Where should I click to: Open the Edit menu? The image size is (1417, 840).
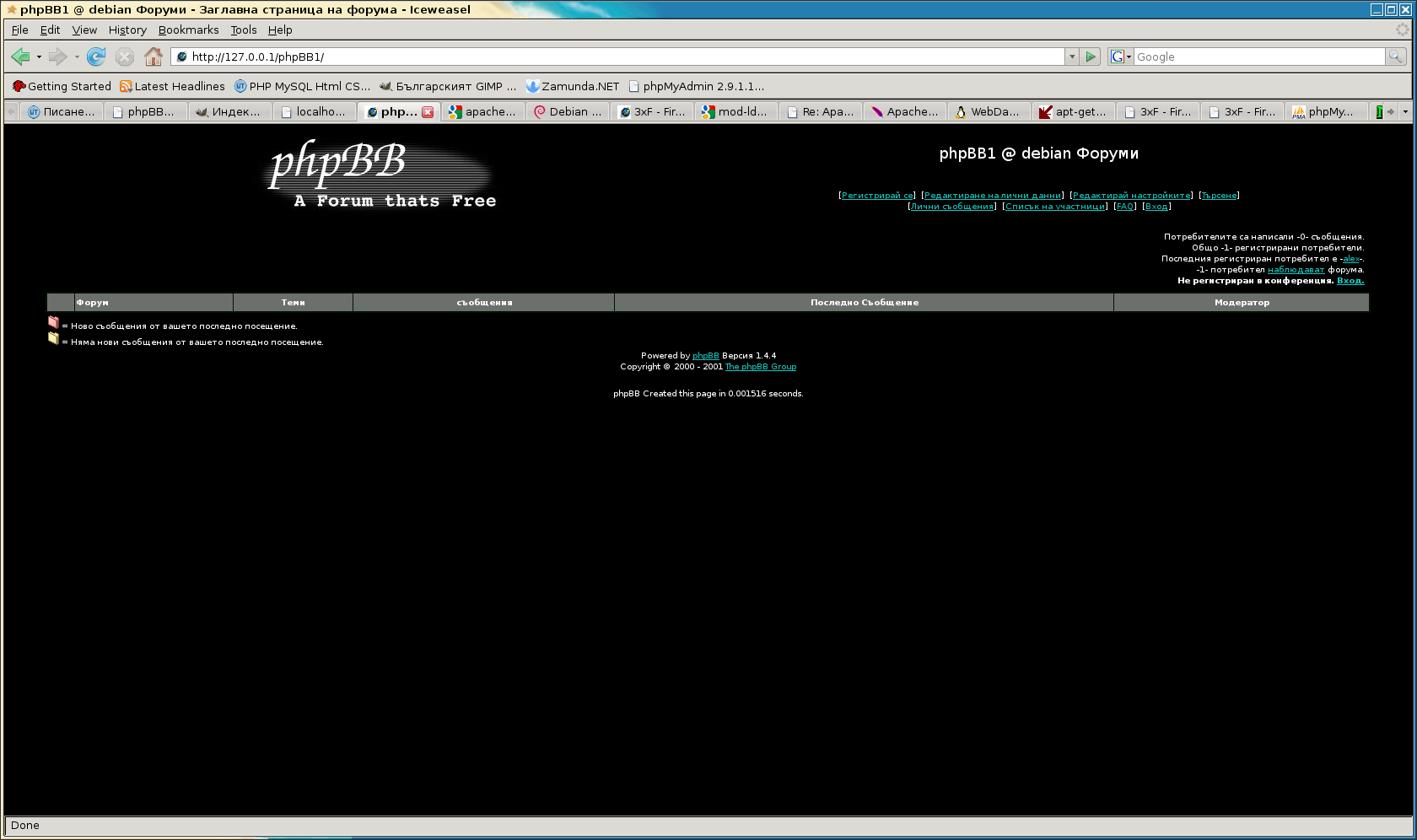point(51,30)
